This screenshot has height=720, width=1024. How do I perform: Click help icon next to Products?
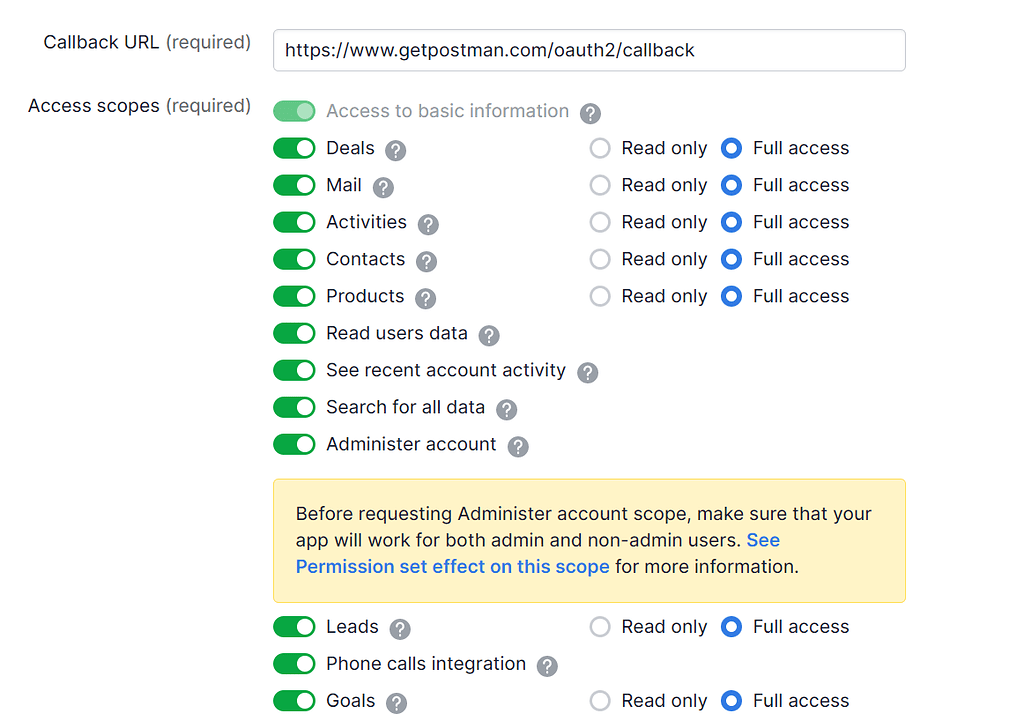[x=425, y=298]
